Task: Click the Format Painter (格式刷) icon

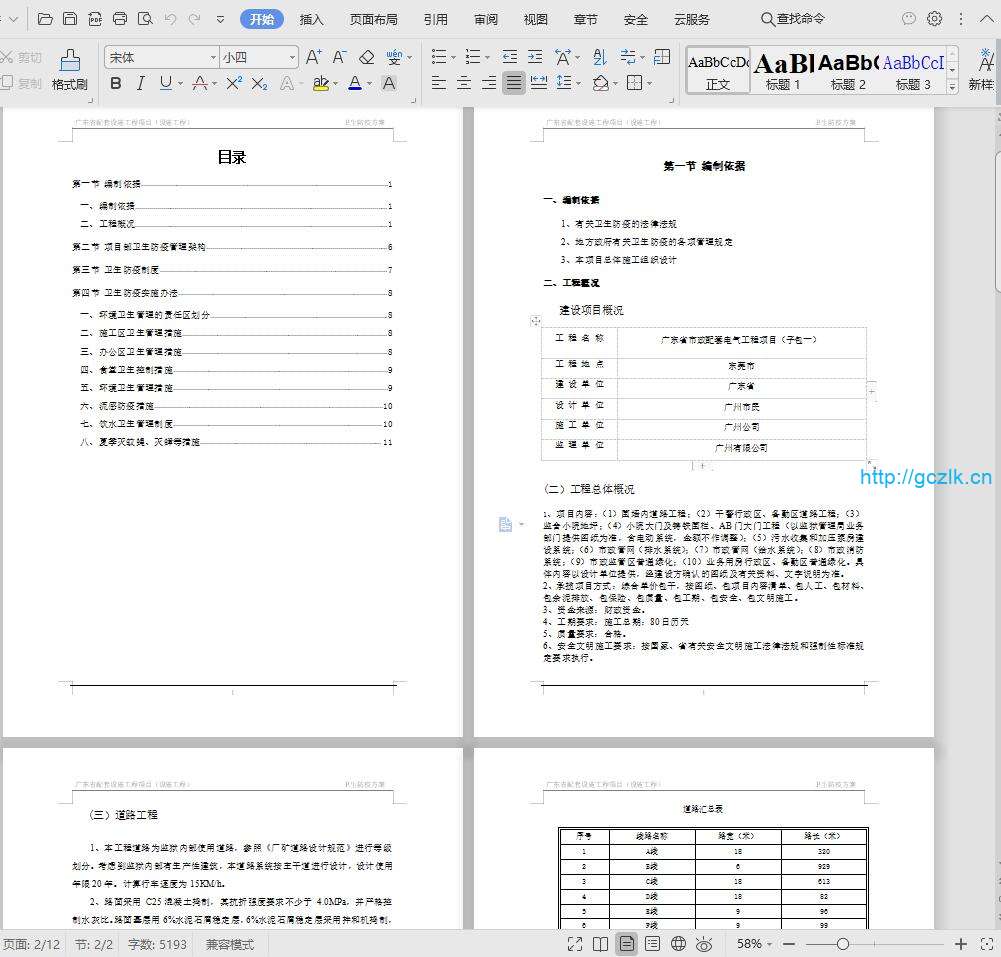Action: [69, 69]
